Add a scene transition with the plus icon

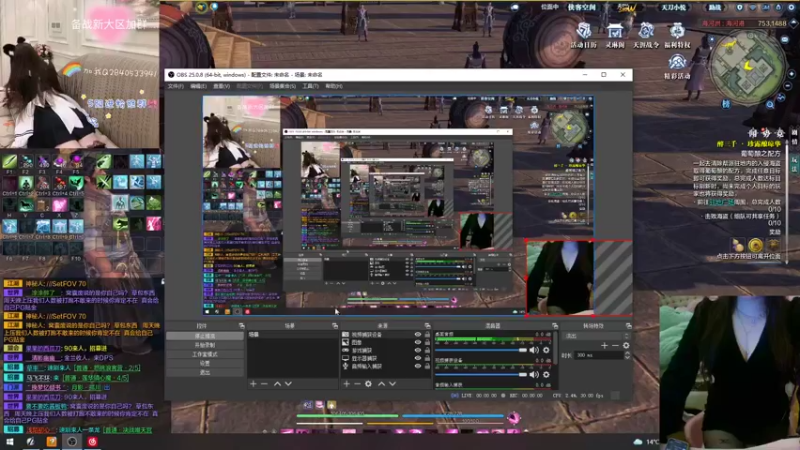click(x=604, y=345)
